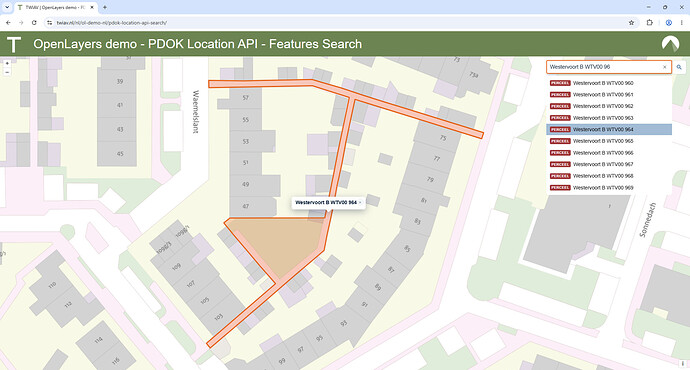Open the browser tab search dropdown arrow

pos(7,7)
